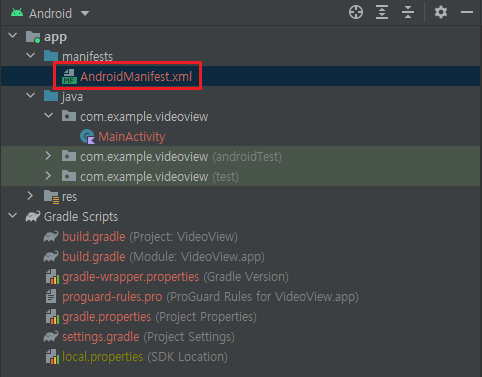This screenshot has width=482, height=377.
Task: Open the project view gear options
Action: [x=441, y=13]
